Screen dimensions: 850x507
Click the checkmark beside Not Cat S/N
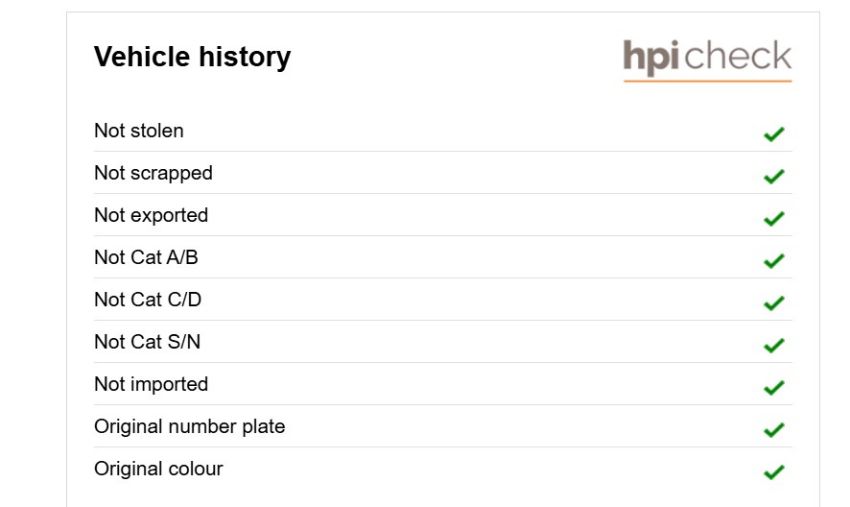point(774,345)
